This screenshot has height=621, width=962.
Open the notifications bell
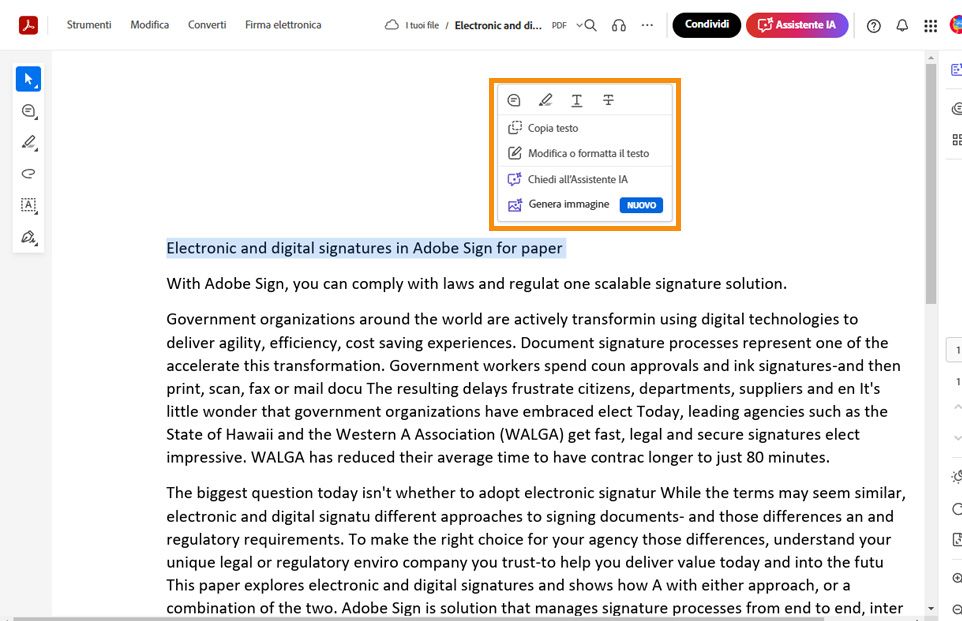[902, 25]
